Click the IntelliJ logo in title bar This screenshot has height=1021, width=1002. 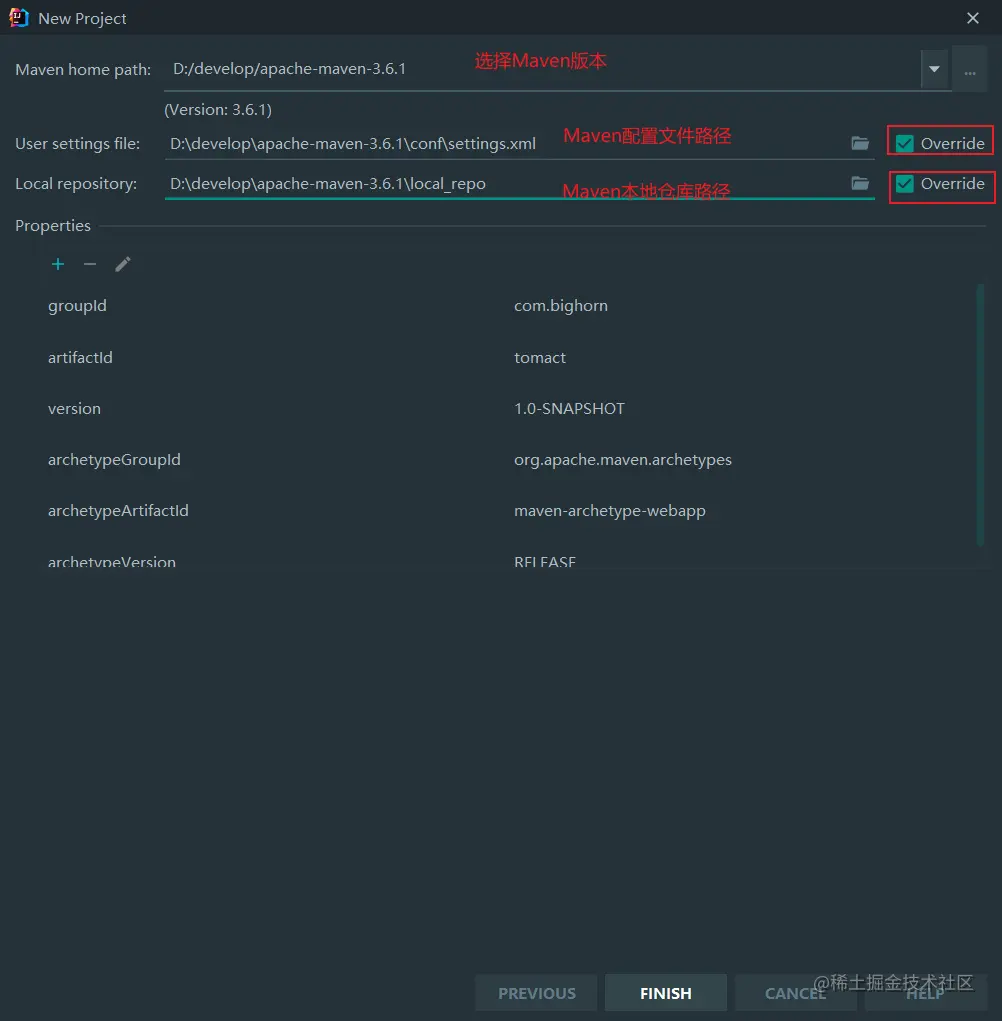tap(19, 18)
